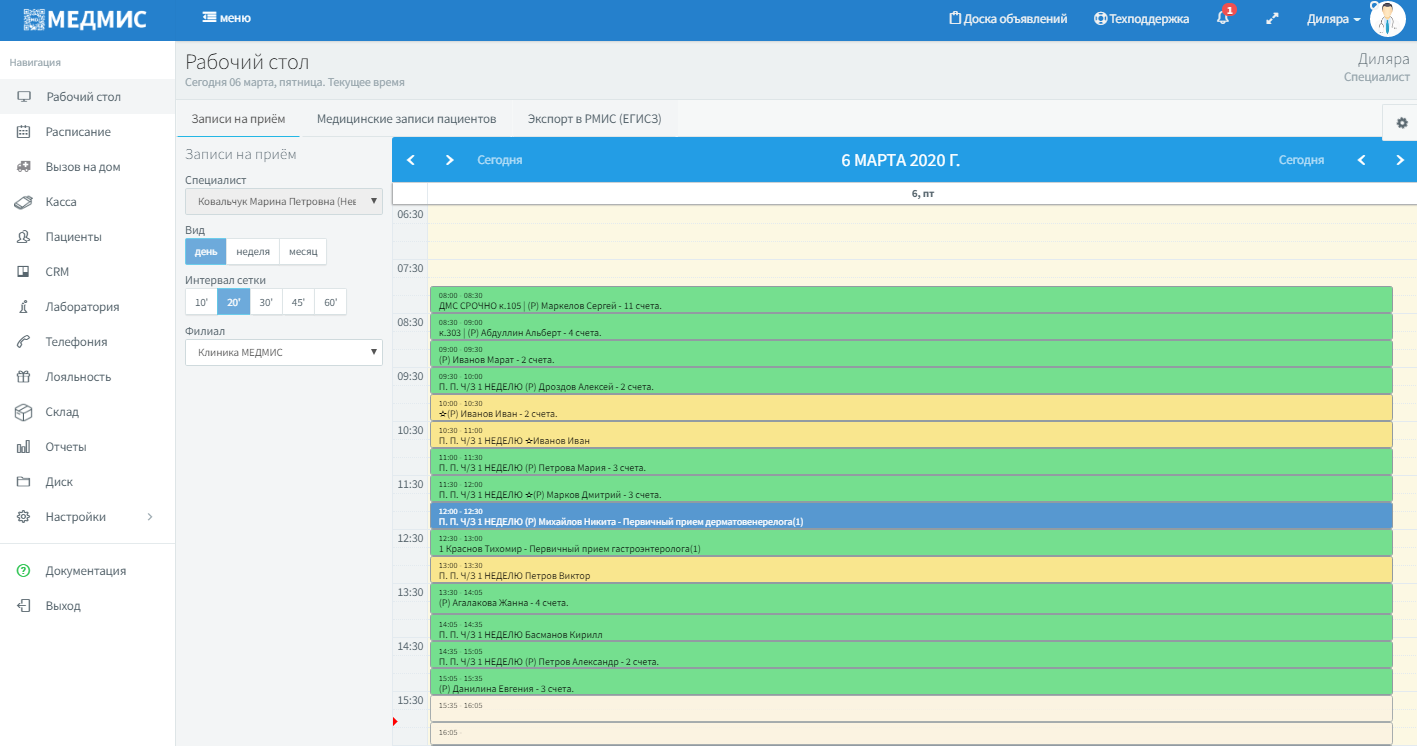Click the Настройки gear icon in sidebar
Viewport: 1417px width, 746px height.
point(24,517)
